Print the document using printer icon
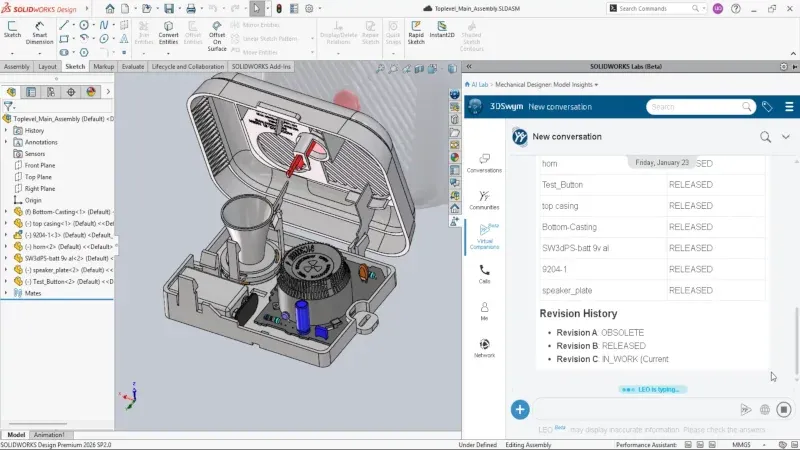800x450 pixels. [x=191, y=9]
